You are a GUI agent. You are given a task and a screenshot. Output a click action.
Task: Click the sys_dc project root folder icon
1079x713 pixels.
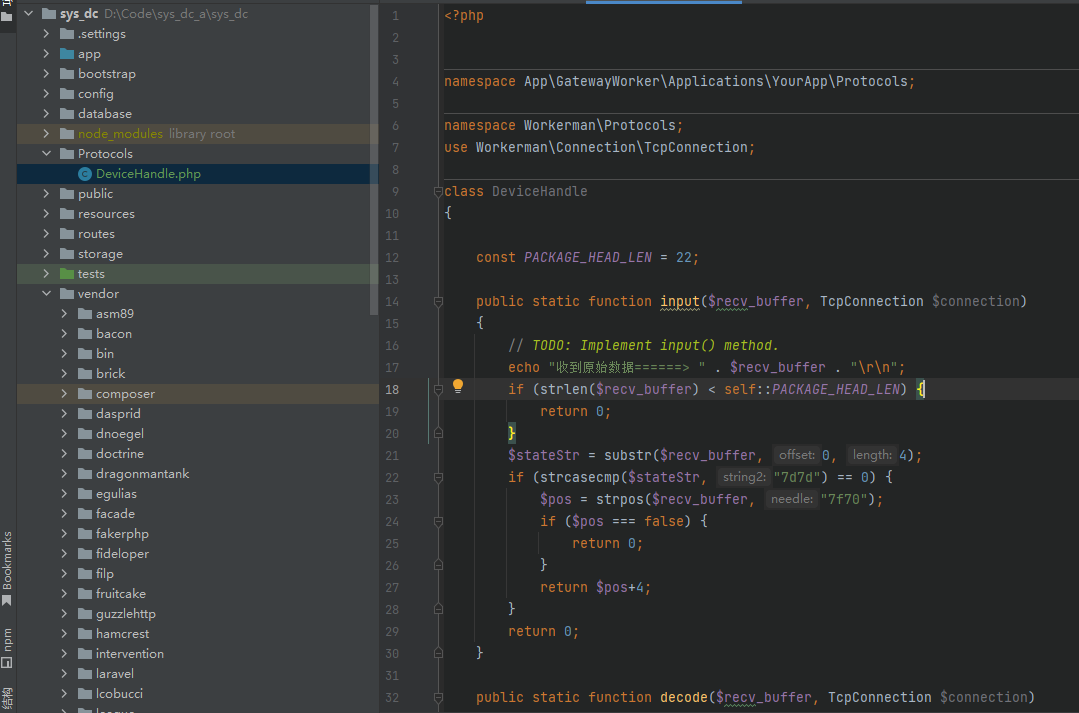click(49, 14)
